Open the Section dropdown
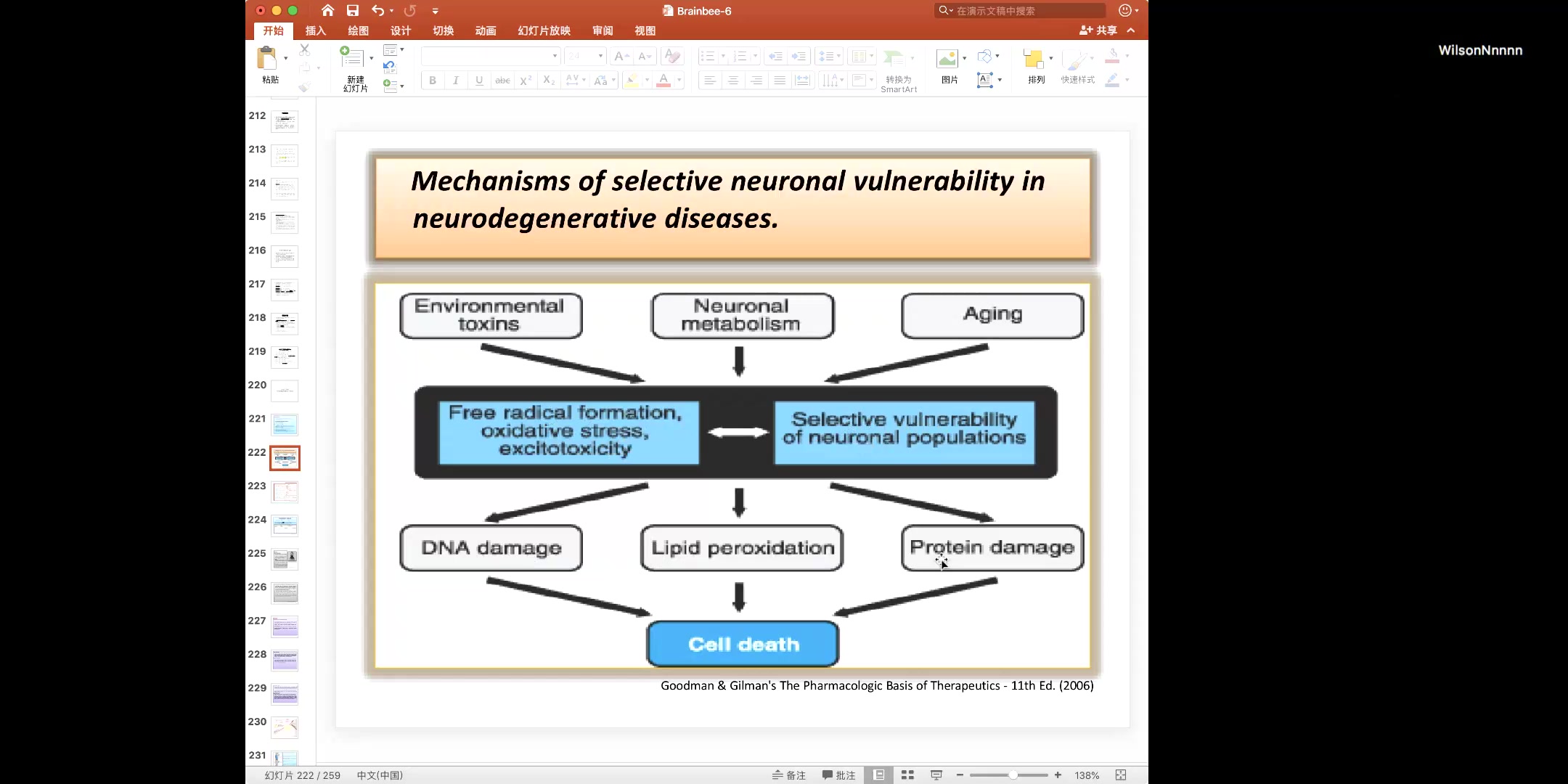This screenshot has height=784, width=1568. (393, 85)
